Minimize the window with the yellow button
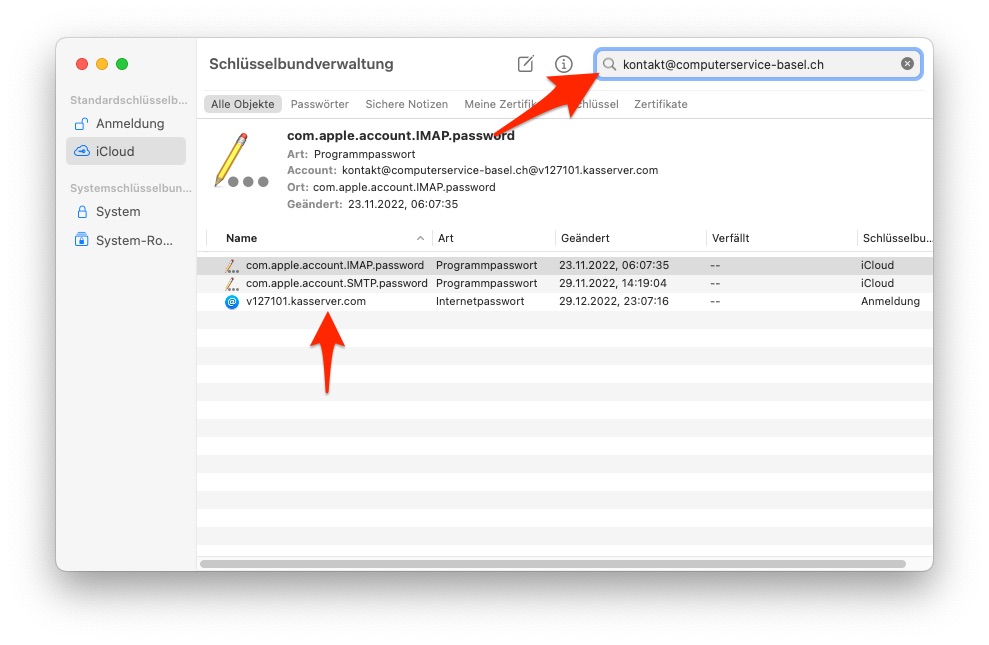Viewport: 989px width, 645px height. [x=102, y=64]
